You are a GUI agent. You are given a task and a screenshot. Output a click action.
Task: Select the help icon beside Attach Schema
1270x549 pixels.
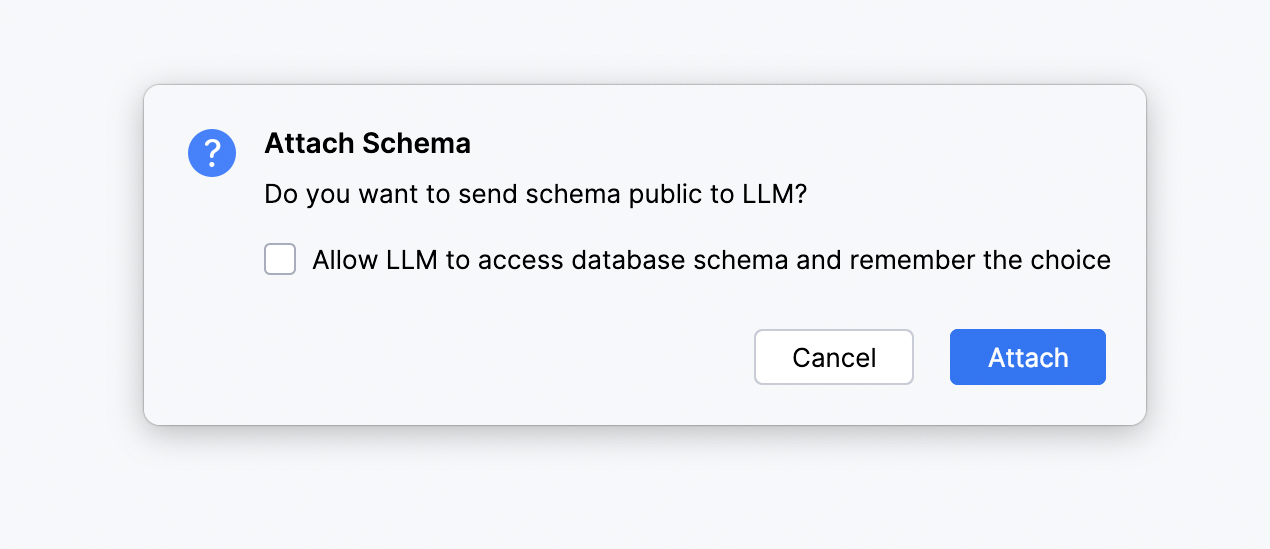coord(212,153)
